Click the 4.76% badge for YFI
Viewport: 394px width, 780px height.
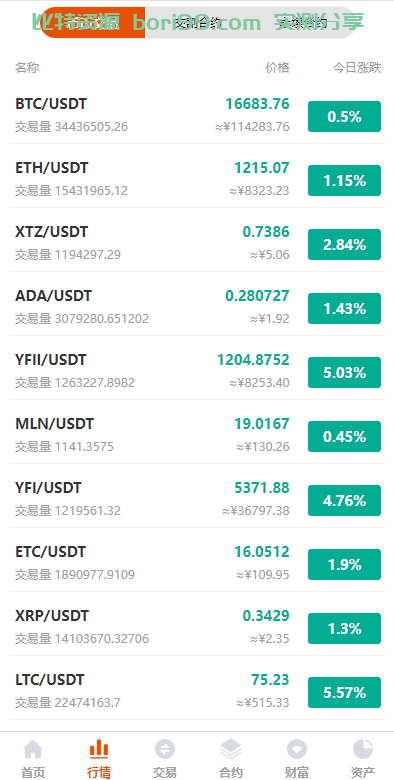(x=344, y=500)
